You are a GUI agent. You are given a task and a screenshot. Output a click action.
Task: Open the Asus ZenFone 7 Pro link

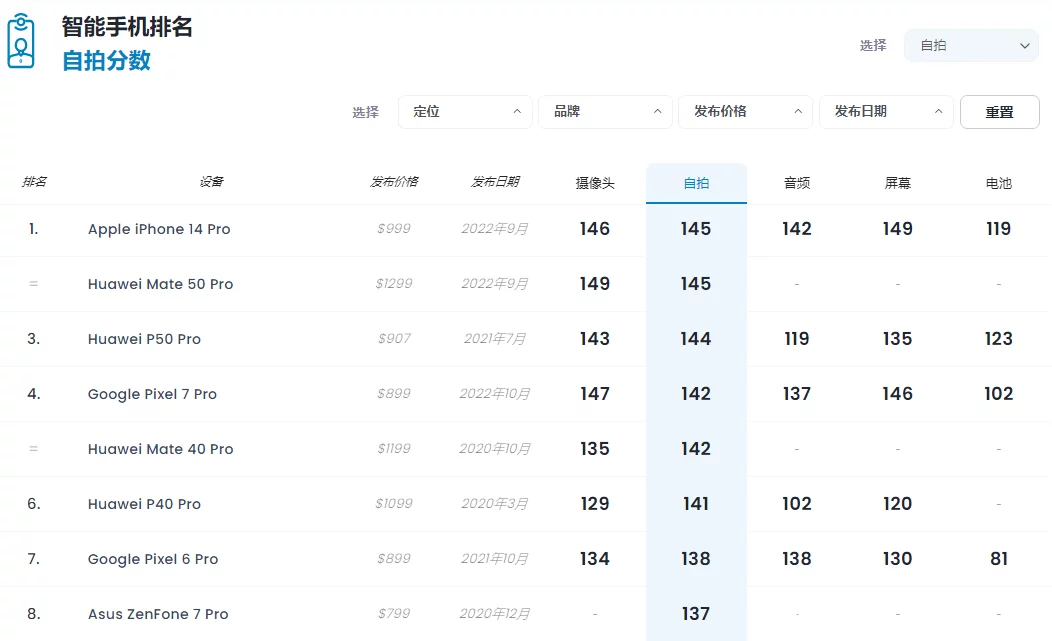(158, 615)
